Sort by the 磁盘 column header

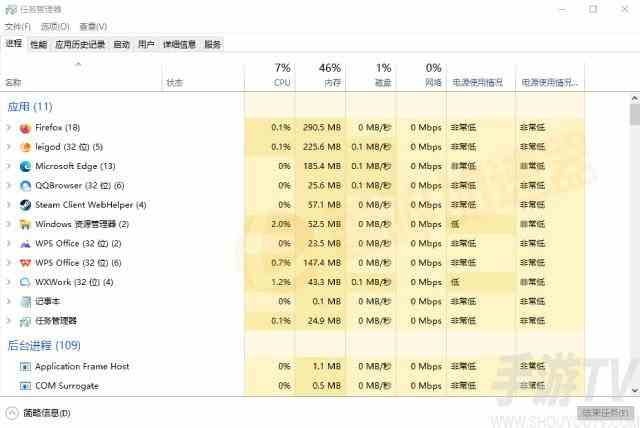coord(371,75)
